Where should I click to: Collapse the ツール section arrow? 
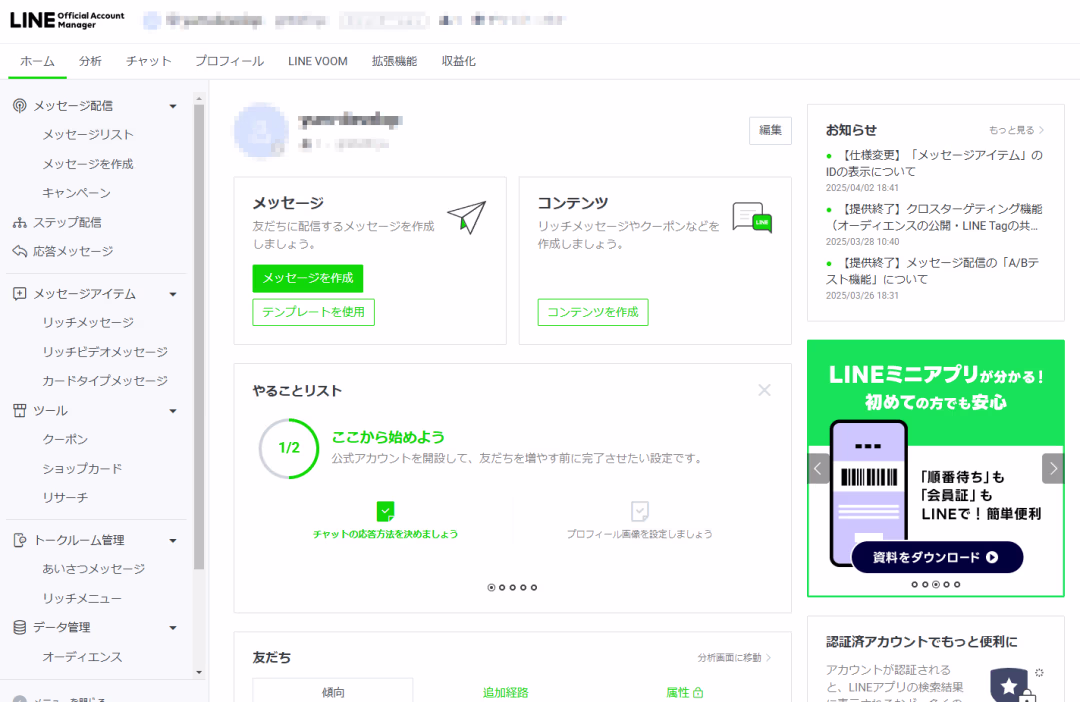point(173,411)
